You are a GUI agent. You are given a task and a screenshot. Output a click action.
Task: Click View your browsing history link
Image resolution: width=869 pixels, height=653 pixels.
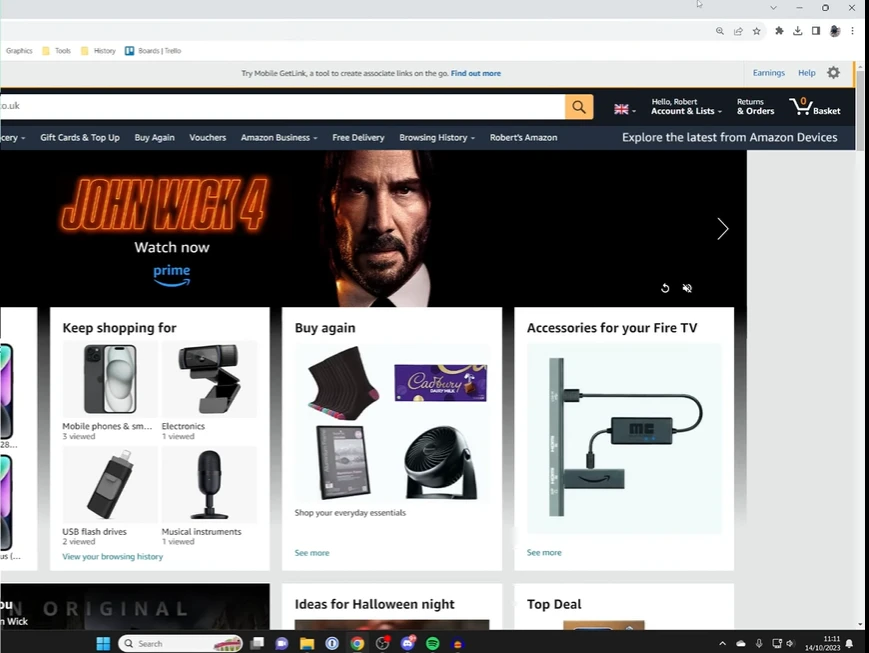[113, 557]
